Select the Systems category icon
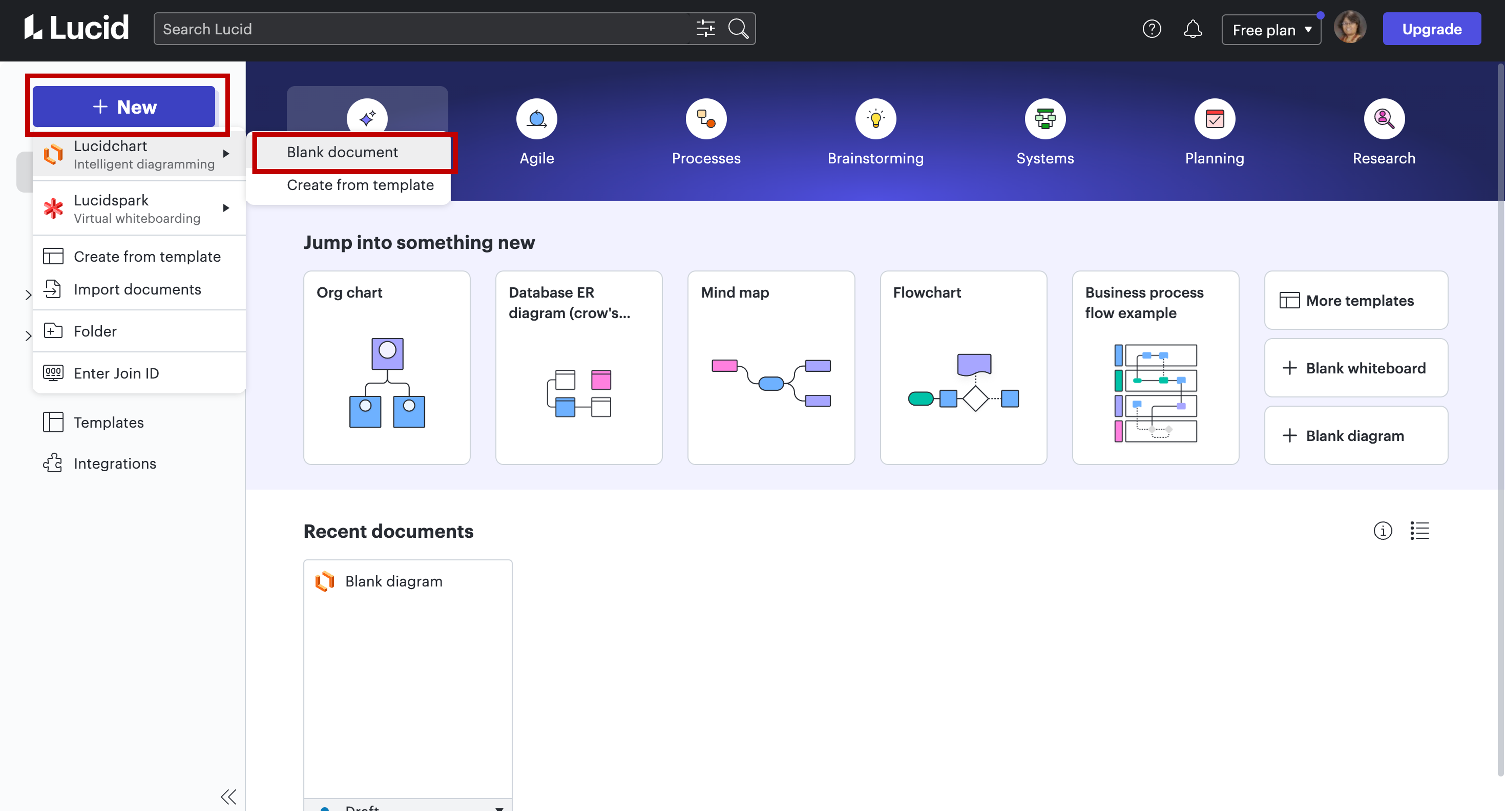 (x=1045, y=119)
